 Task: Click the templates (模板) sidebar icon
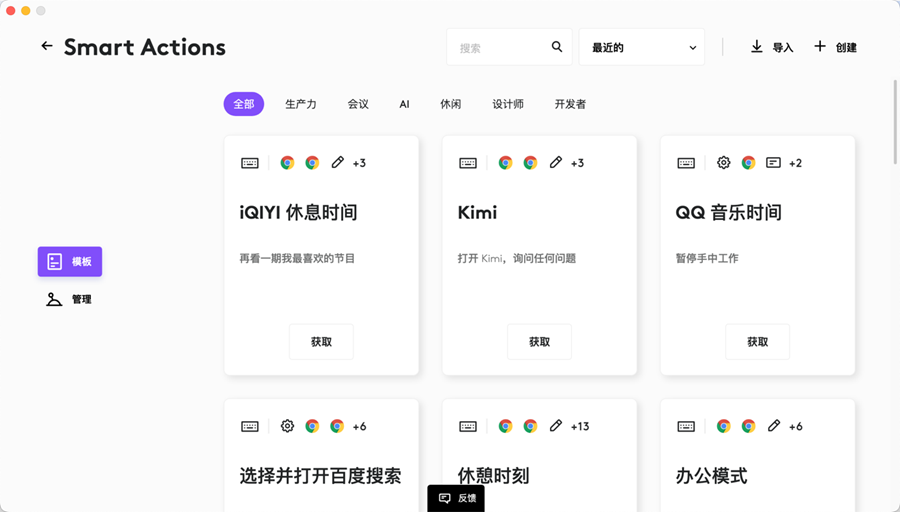tap(55, 262)
